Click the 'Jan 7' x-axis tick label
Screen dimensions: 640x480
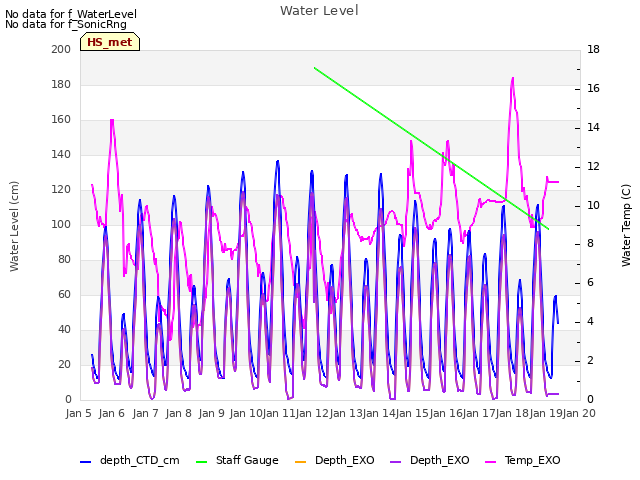145,413
